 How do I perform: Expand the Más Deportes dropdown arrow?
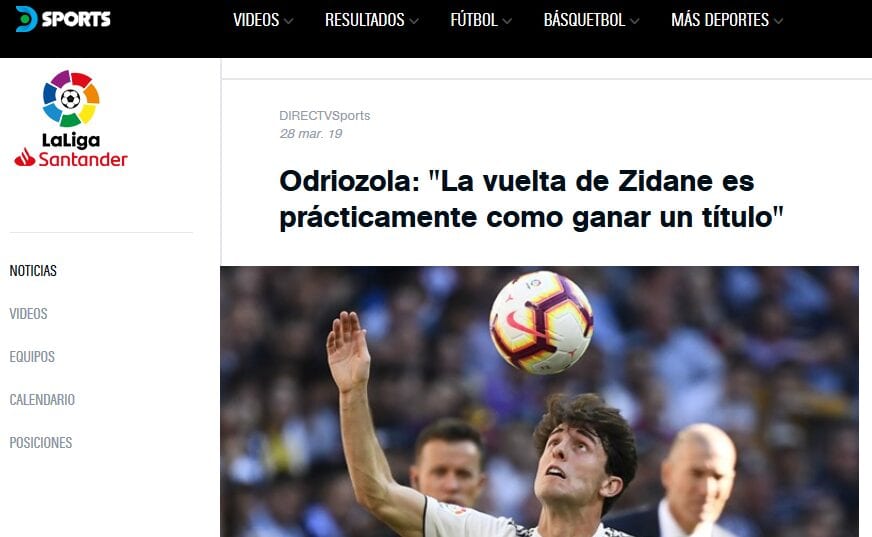[x=779, y=21]
